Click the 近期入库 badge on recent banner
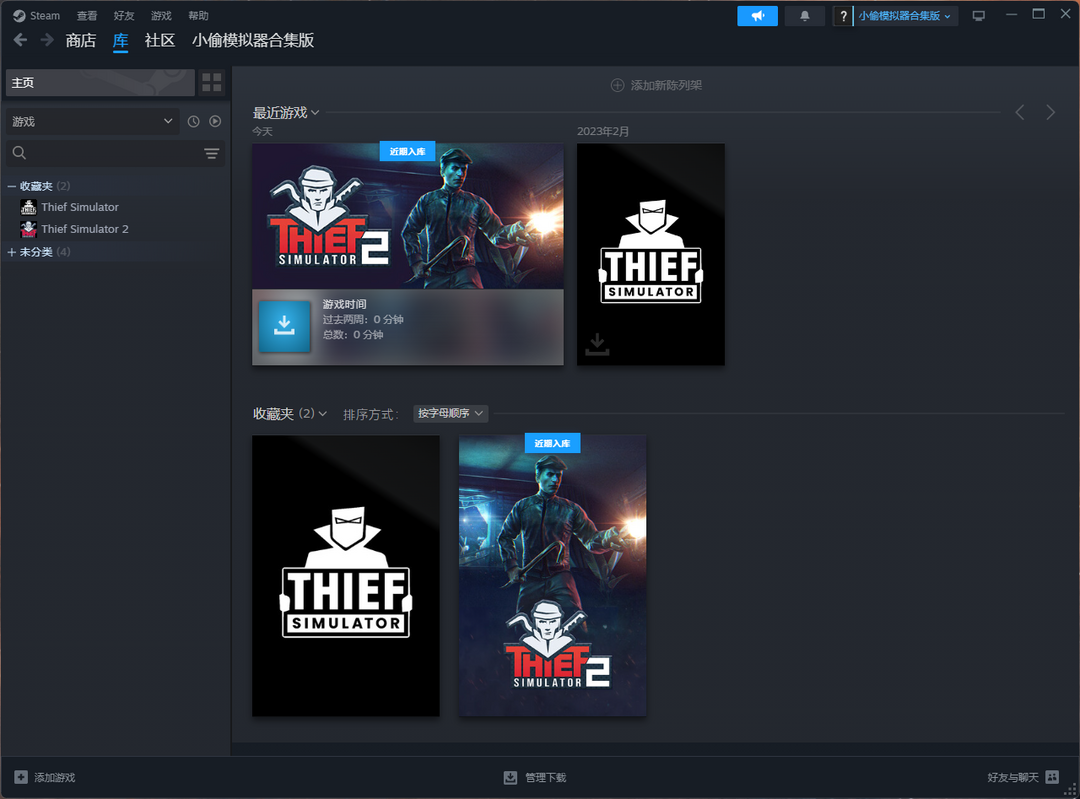1080x799 pixels. (x=408, y=152)
